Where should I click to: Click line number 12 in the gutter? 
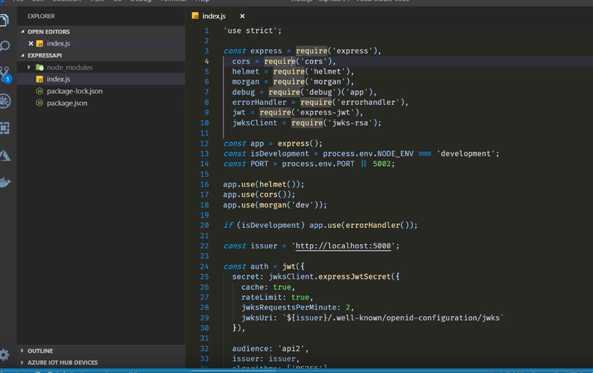(x=204, y=144)
